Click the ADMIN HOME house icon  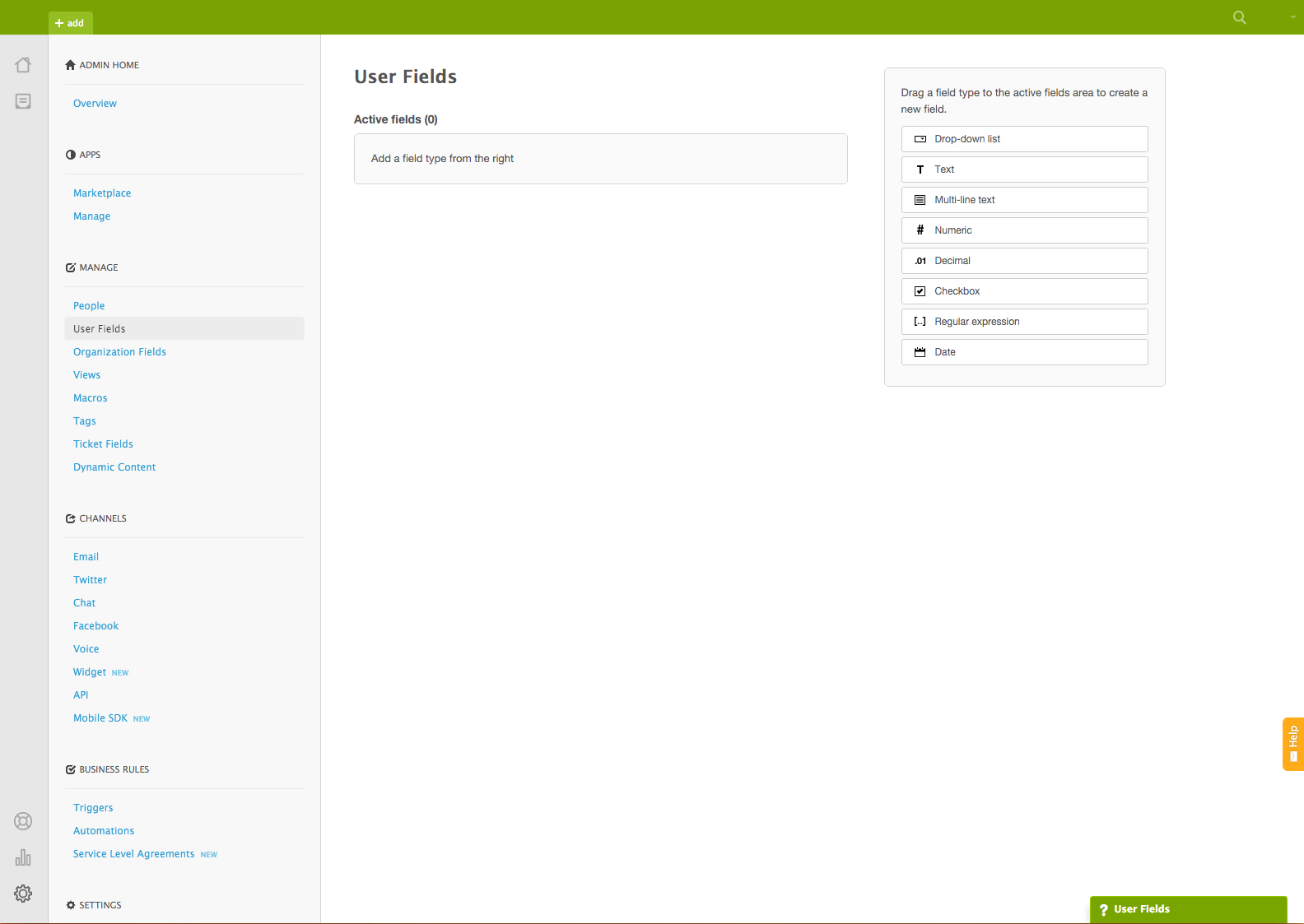tap(71, 65)
